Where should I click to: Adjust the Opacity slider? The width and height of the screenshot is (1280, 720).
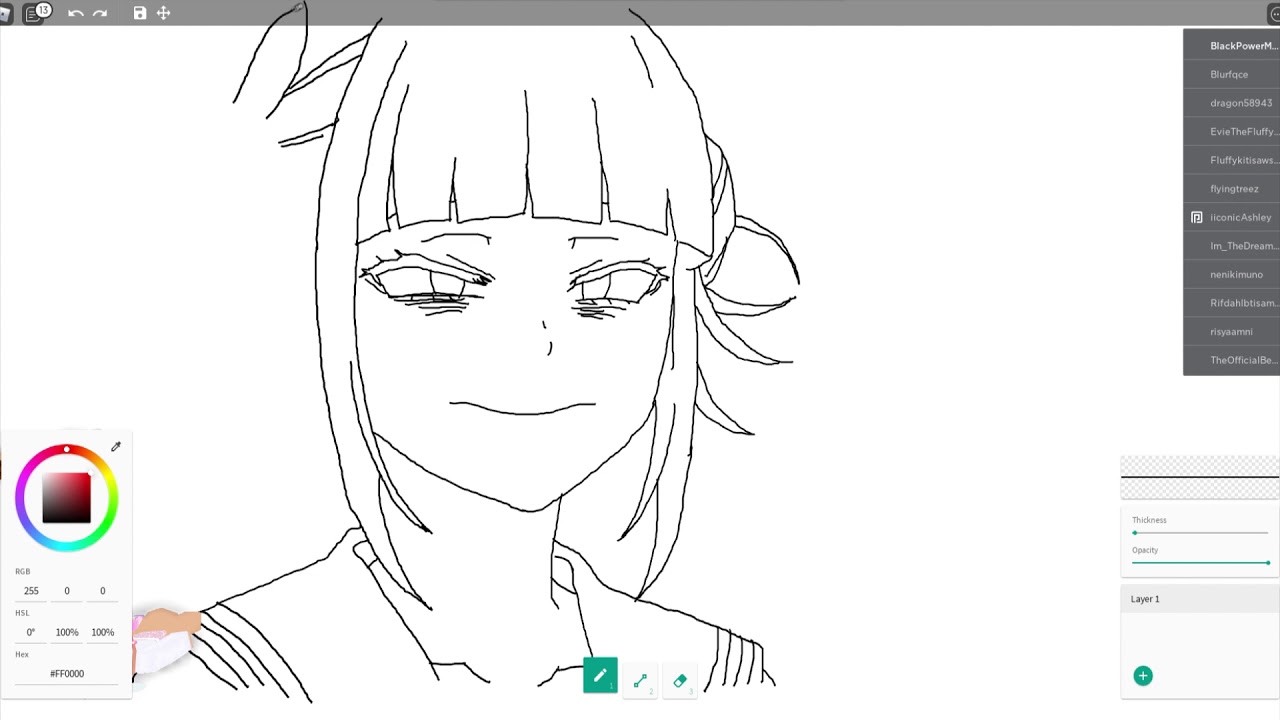1200,562
